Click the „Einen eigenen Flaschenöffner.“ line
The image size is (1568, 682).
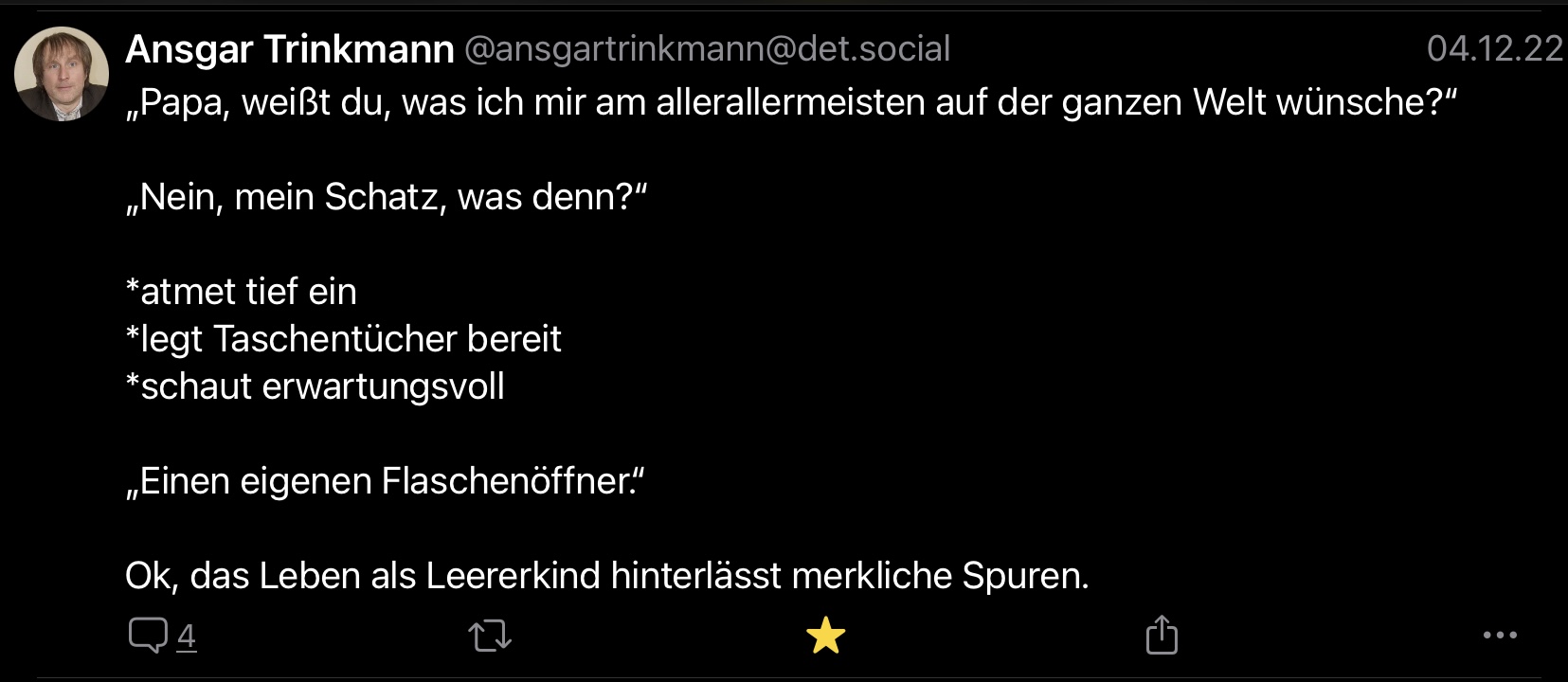click(385, 481)
